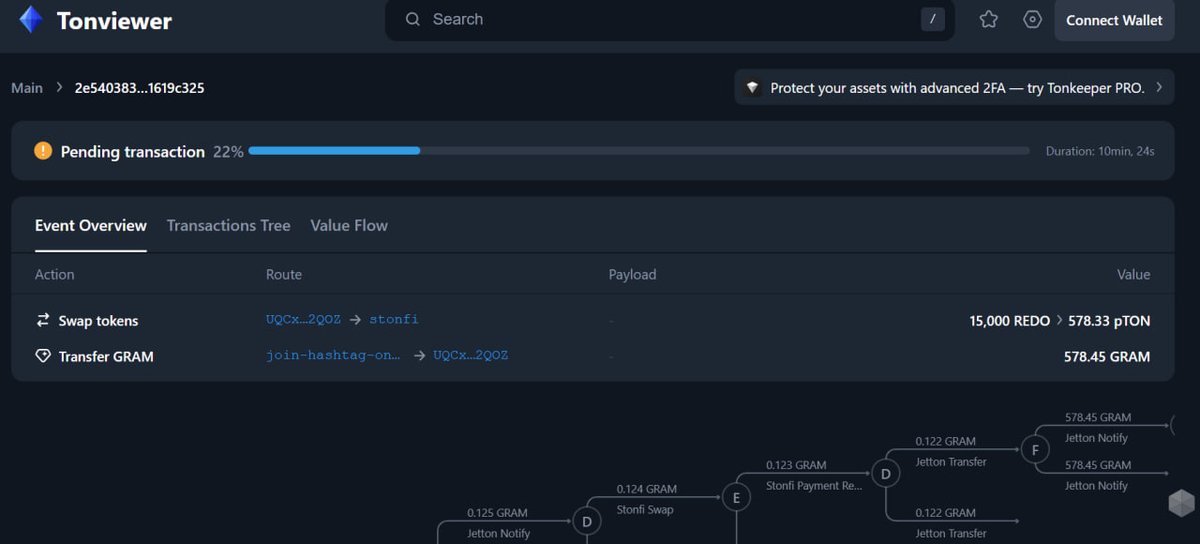Click the Value column header
The width and height of the screenshot is (1200, 544).
(x=1133, y=274)
